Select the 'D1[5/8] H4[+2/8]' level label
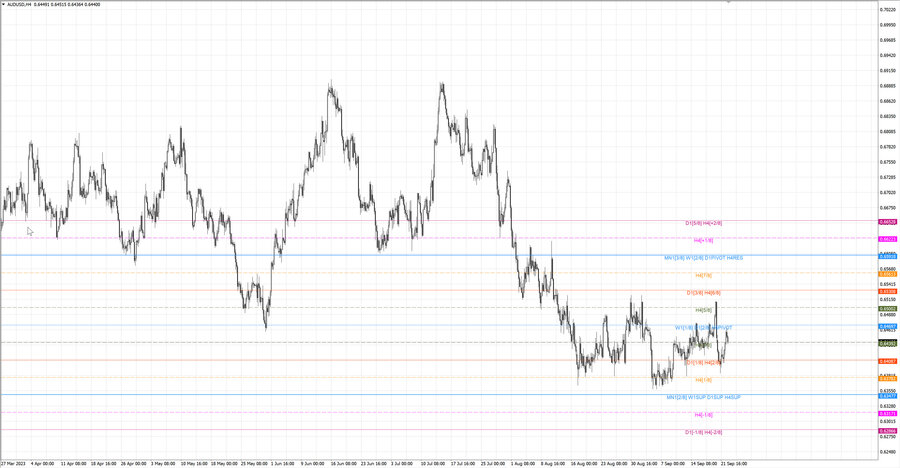This screenshot has height=468, width=900. (x=704, y=223)
